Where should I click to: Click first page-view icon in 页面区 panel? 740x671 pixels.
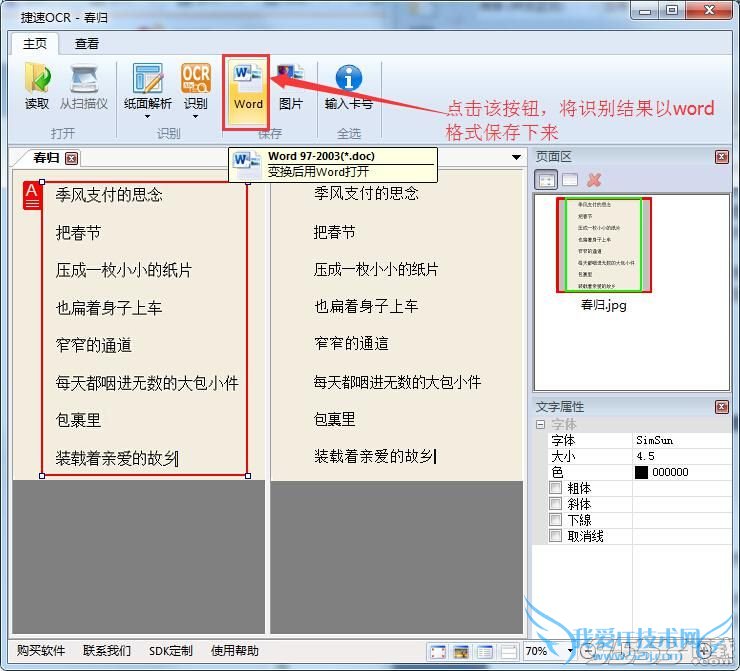pyautogui.click(x=546, y=180)
